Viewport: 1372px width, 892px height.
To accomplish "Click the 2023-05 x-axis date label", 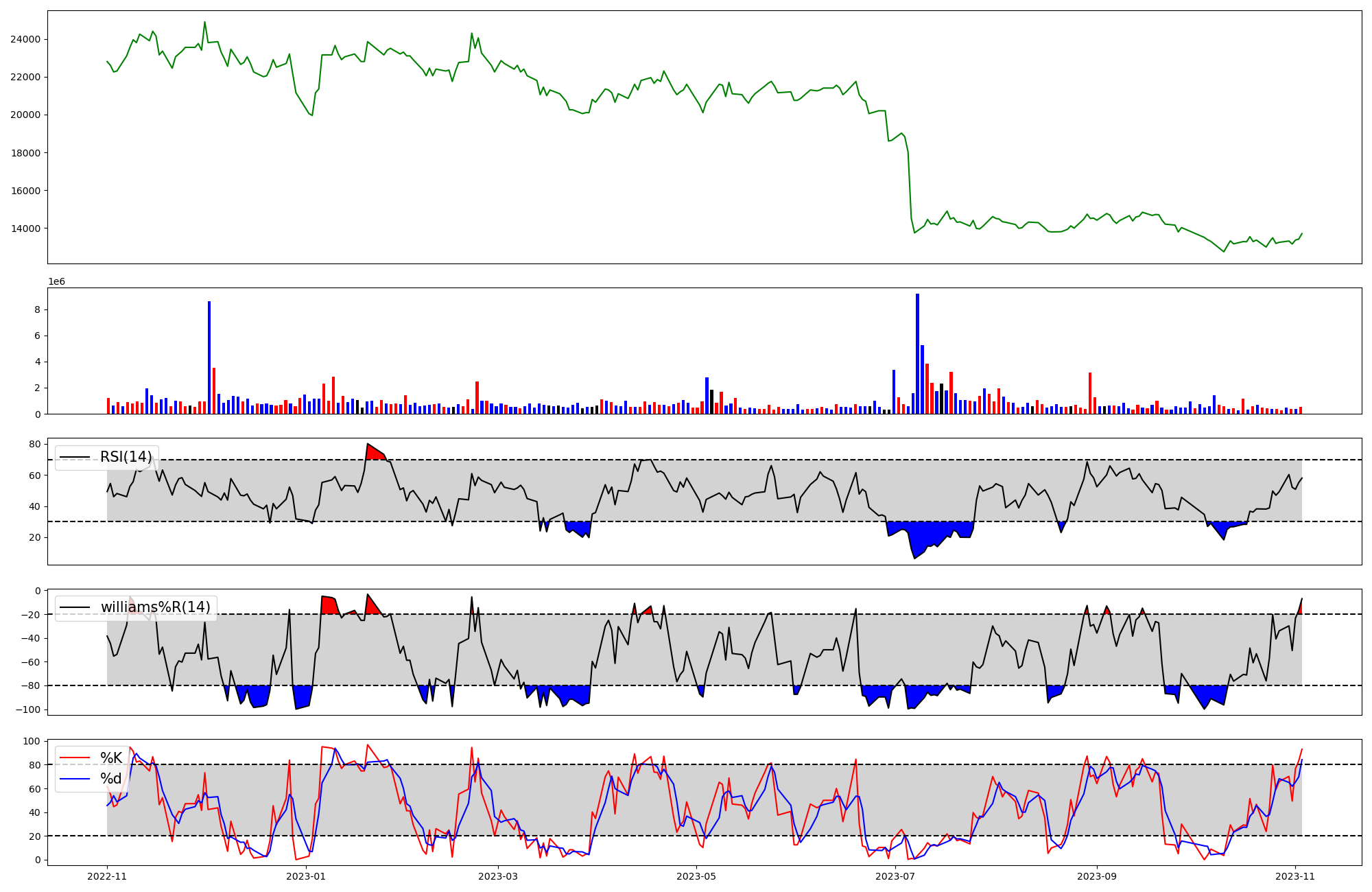I will tap(696, 876).
